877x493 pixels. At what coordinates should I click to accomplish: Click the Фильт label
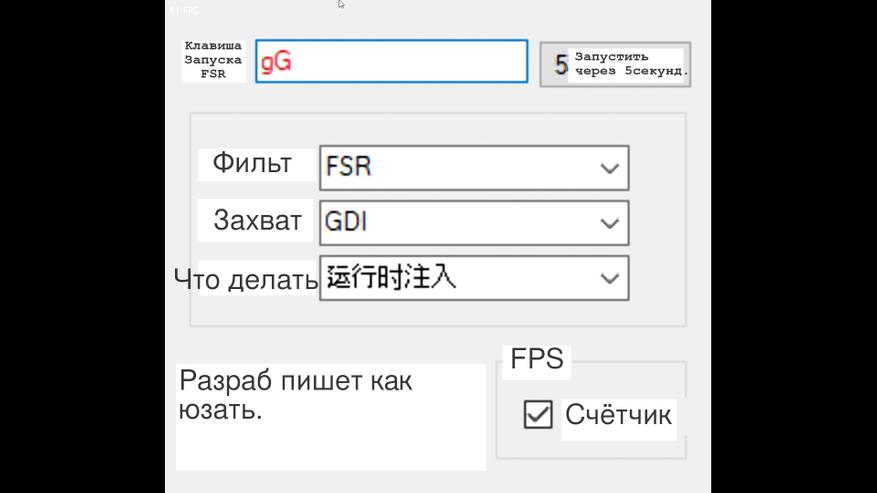click(x=252, y=163)
